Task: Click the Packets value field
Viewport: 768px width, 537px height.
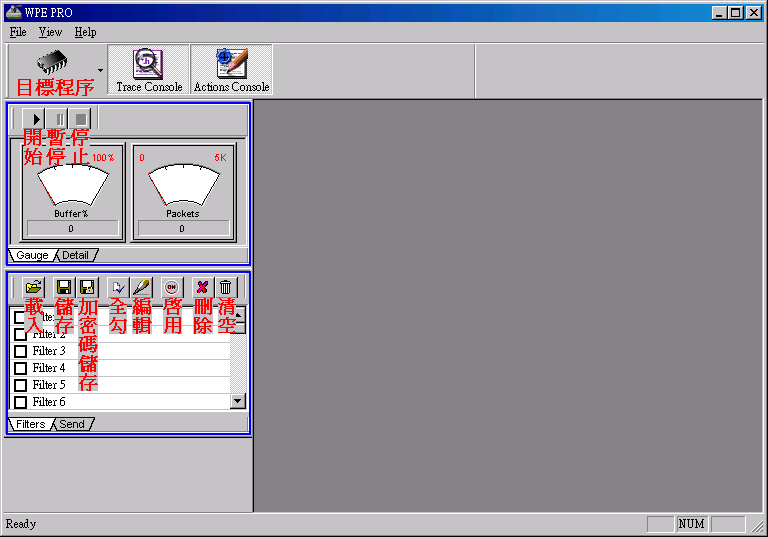Action: [x=184, y=228]
